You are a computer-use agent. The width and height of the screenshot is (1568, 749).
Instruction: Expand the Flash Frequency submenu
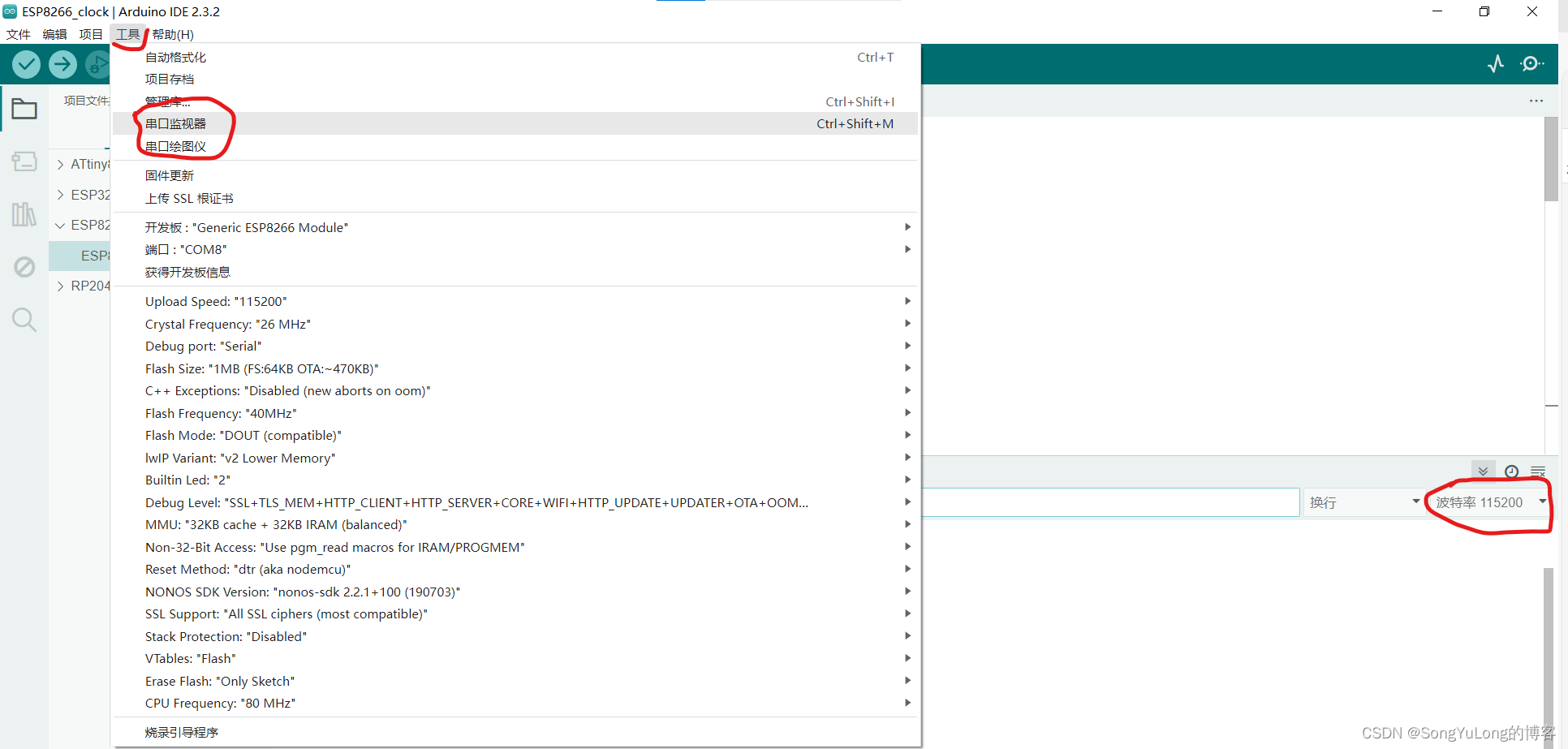point(515,413)
